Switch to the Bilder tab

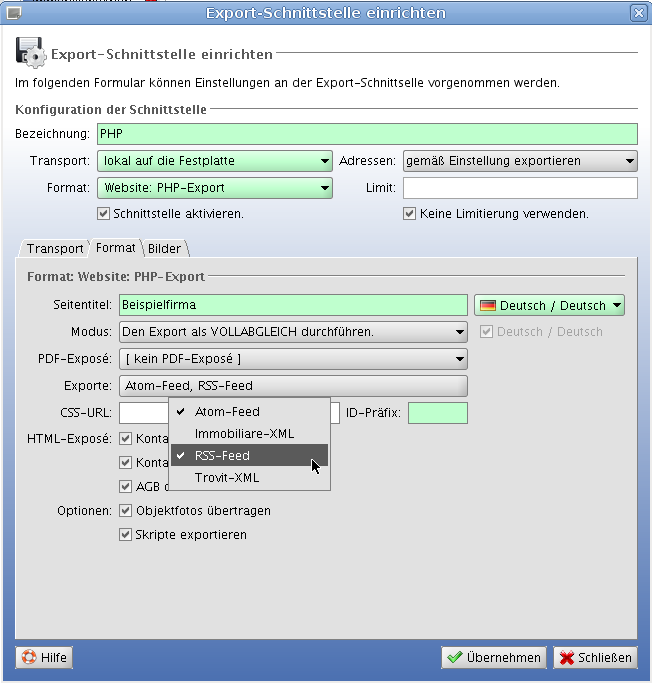[x=165, y=248]
